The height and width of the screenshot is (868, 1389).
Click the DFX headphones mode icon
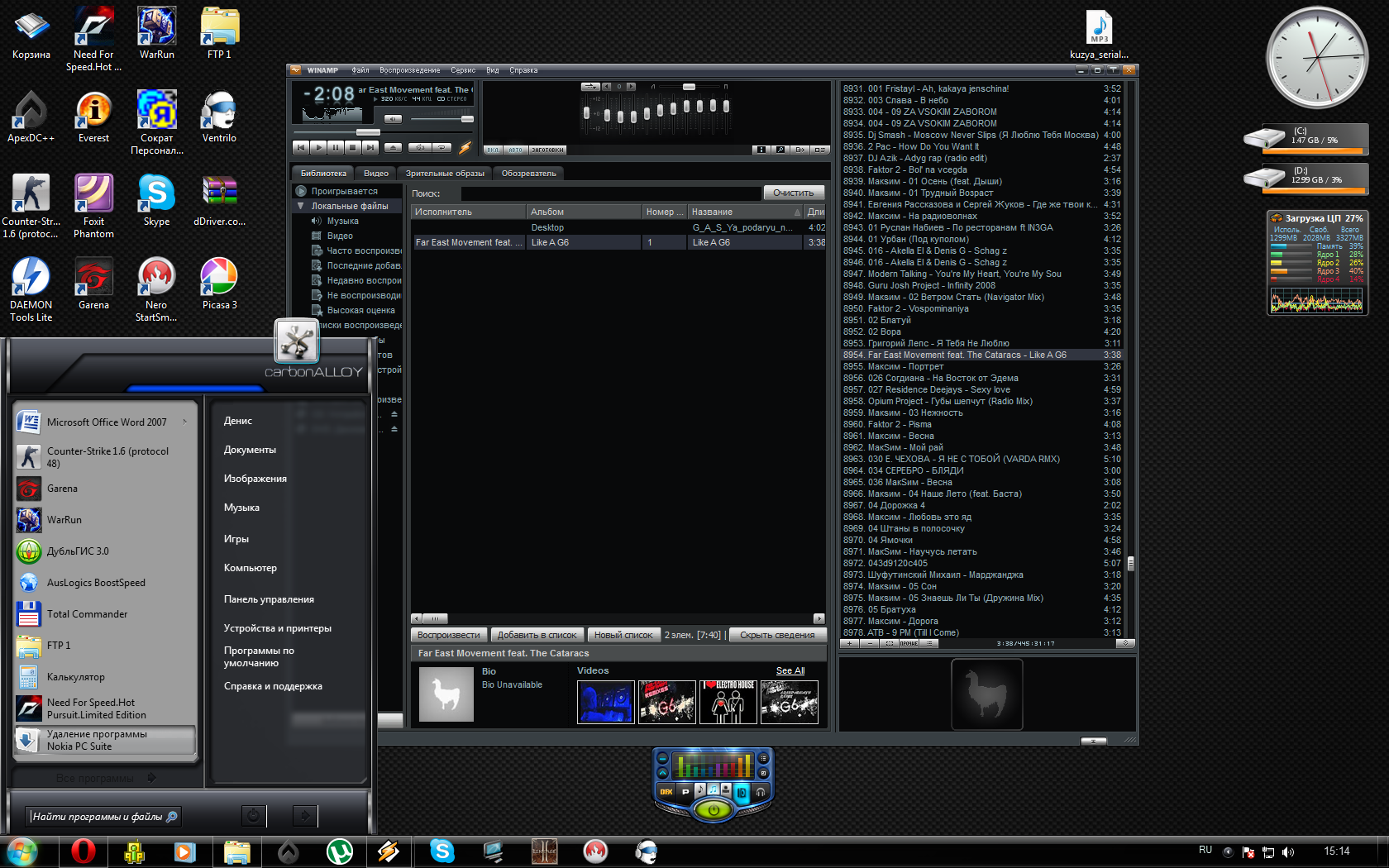point(761,791)
